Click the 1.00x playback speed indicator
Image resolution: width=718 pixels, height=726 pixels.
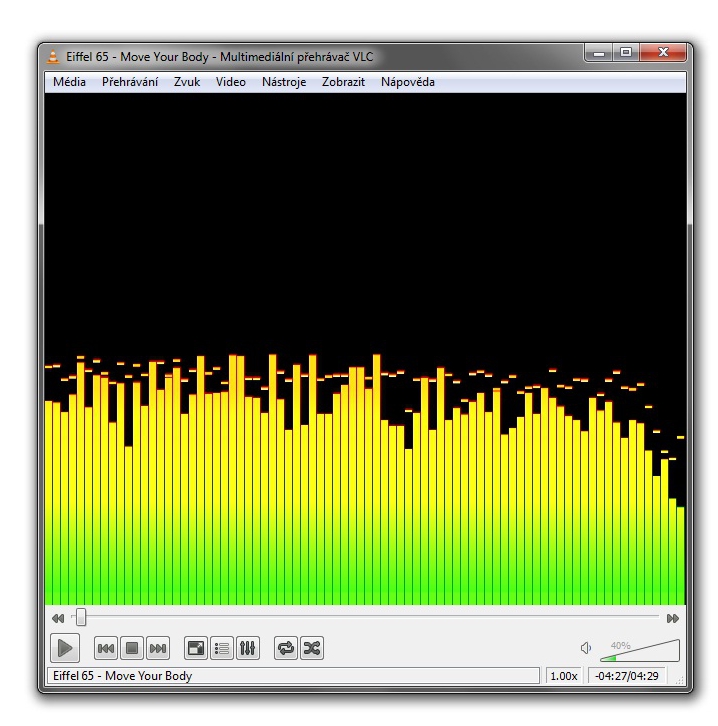coord(563,676)
